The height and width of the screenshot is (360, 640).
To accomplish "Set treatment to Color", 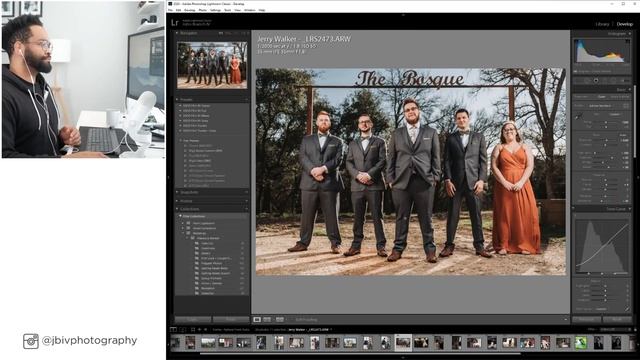I will pyautogui.click(x=602, y=97).
